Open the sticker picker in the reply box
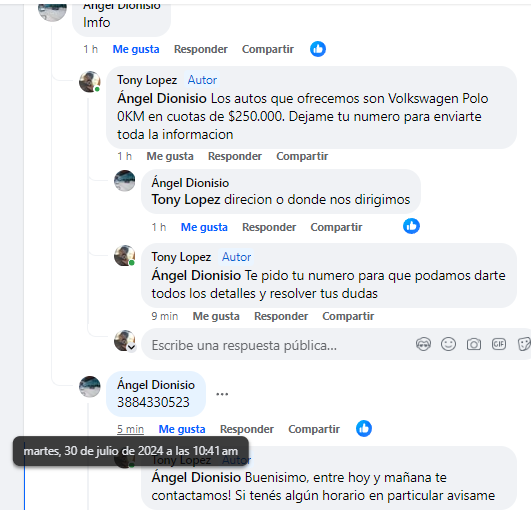531x510 pixels. (x=524, y=345)
